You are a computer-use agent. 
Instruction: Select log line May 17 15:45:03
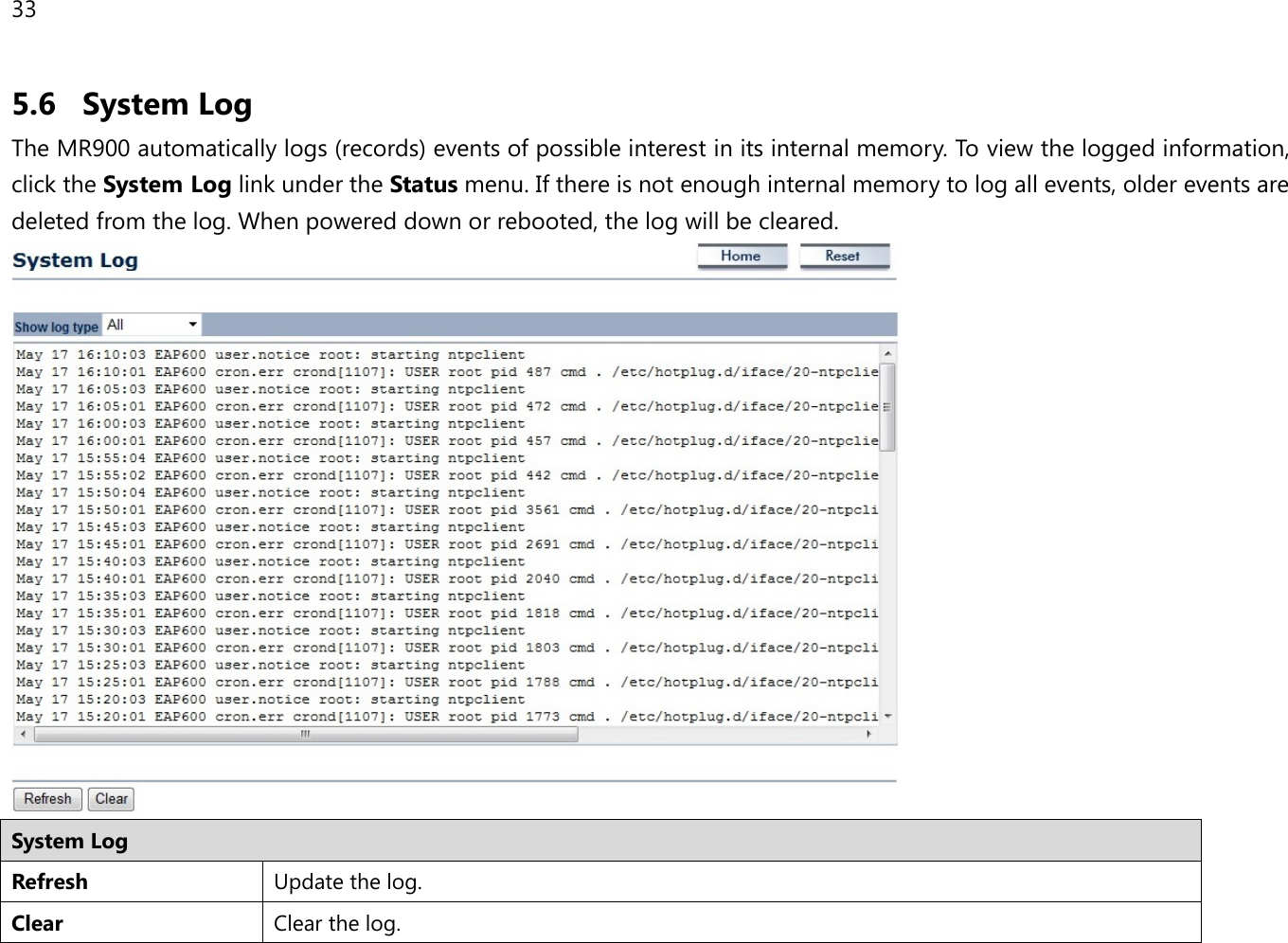coord(270,527)
